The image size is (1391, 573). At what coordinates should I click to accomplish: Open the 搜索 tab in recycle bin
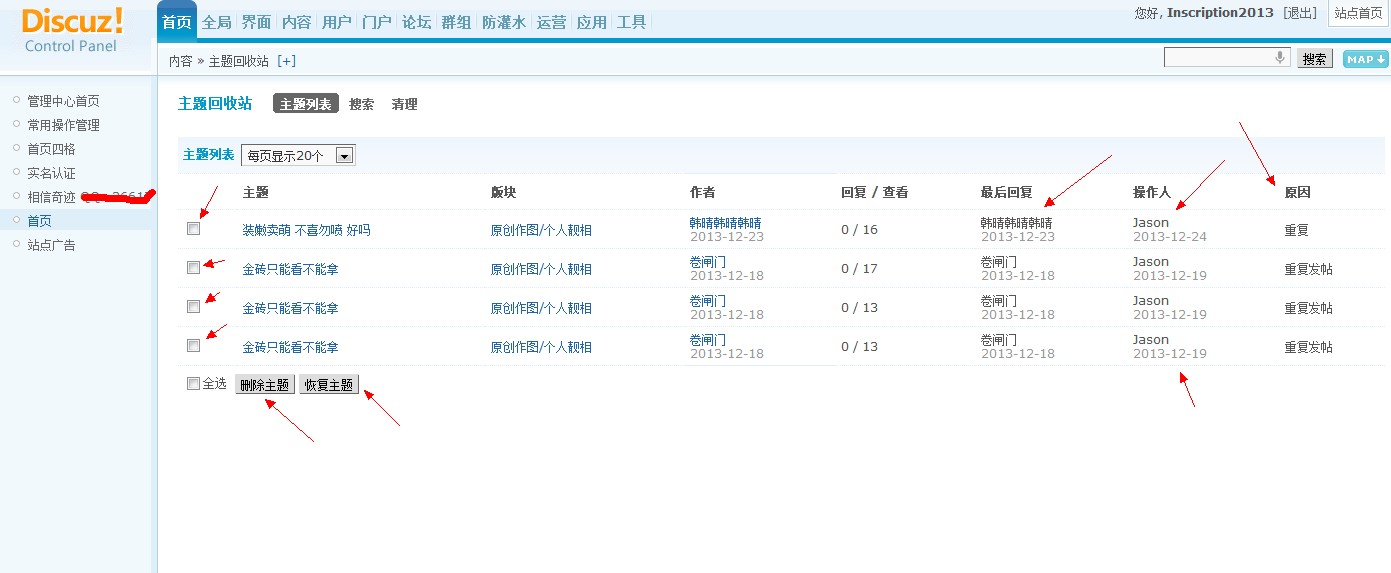coord(361,104)
